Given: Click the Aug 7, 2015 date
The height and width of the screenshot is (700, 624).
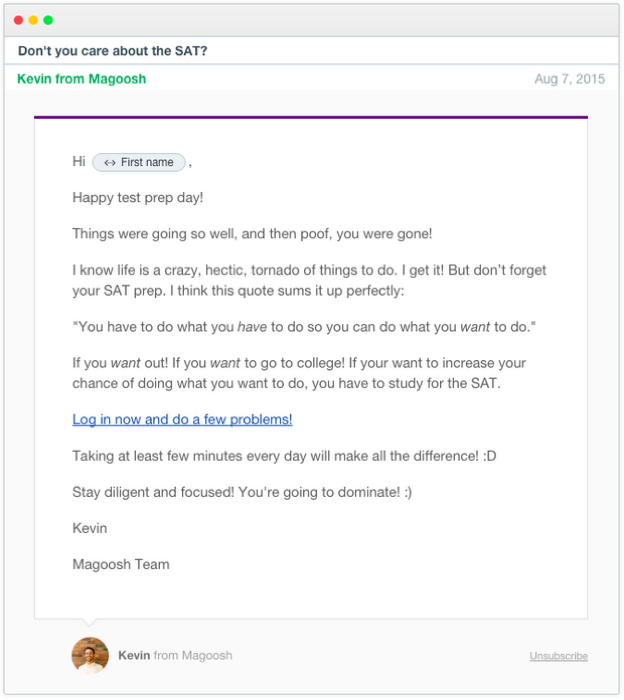Looking at the screenshot, I should (570, 79).
